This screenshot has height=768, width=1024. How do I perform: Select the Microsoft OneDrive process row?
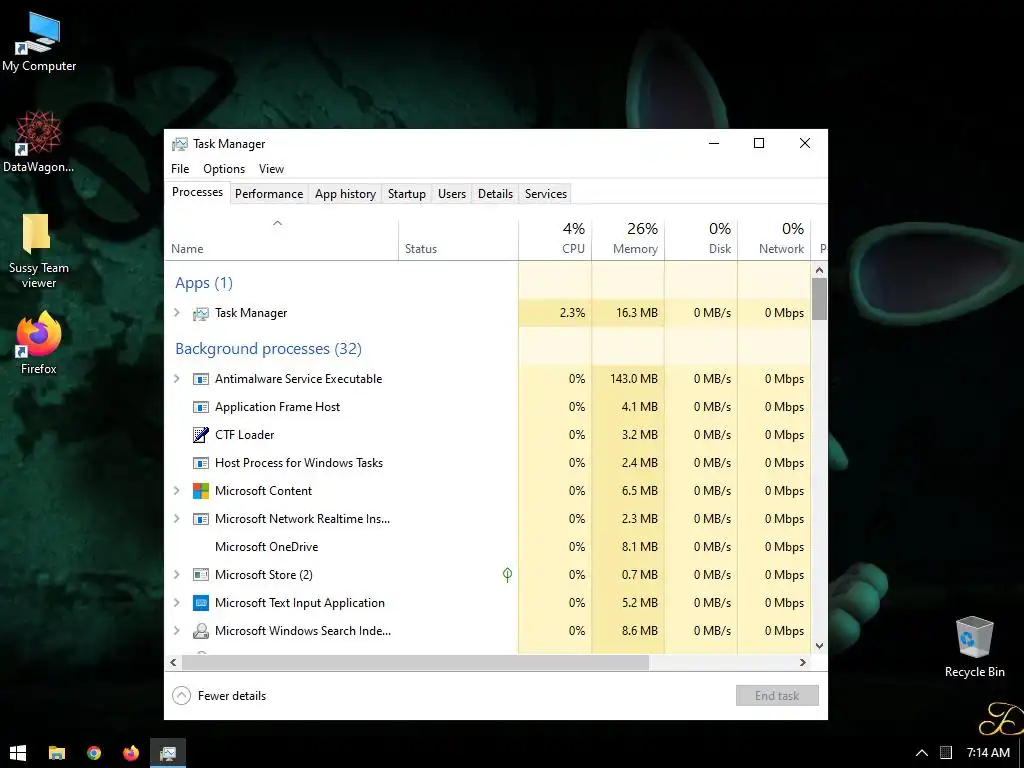pyautogui.click(x=488, y=547)
